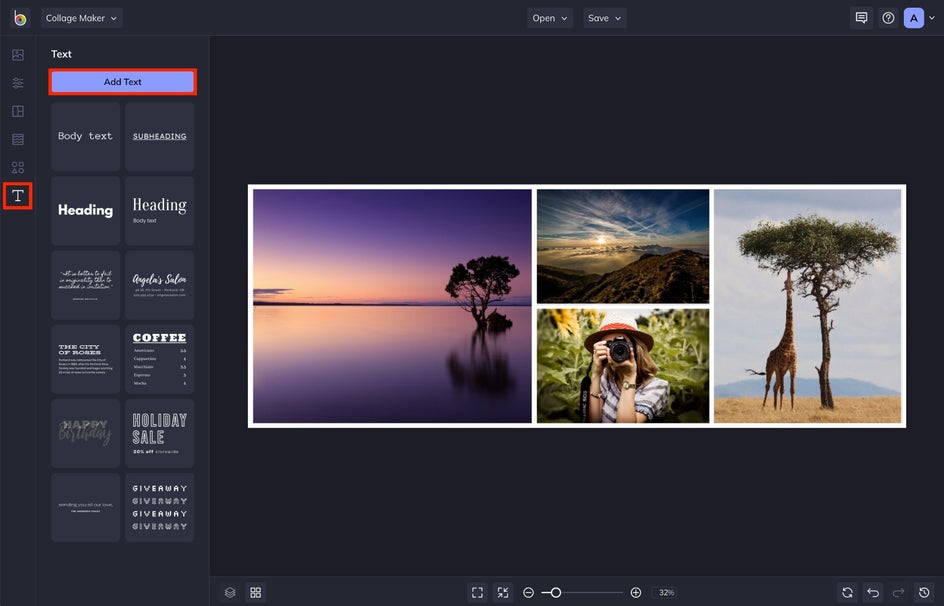Click the Add Text button
The width and height of the screenshot is (944, 606).
(x=122, y=80)
